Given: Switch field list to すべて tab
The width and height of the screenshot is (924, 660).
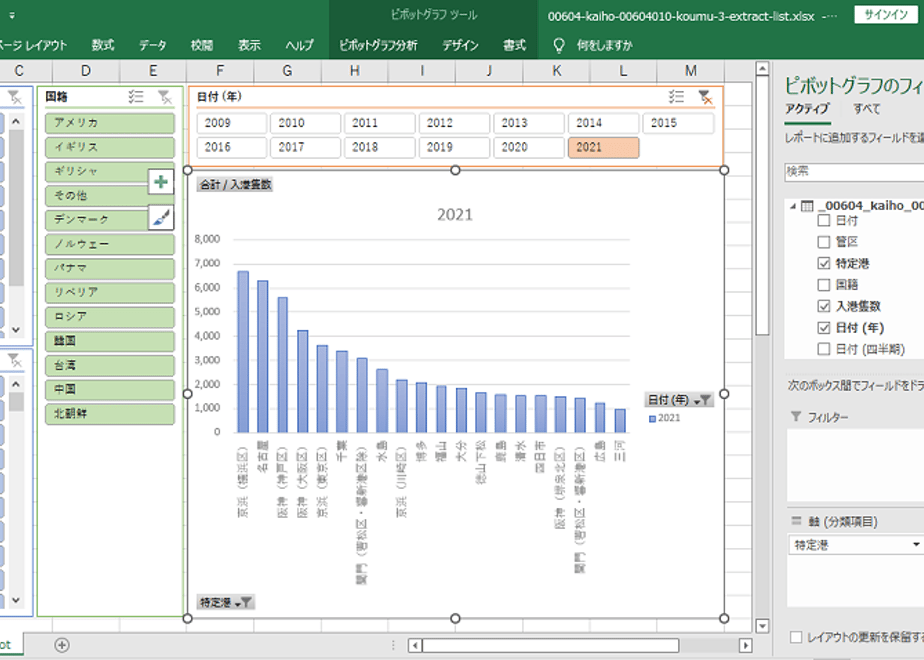Looking at the screenshot, I should click(866, 108).
